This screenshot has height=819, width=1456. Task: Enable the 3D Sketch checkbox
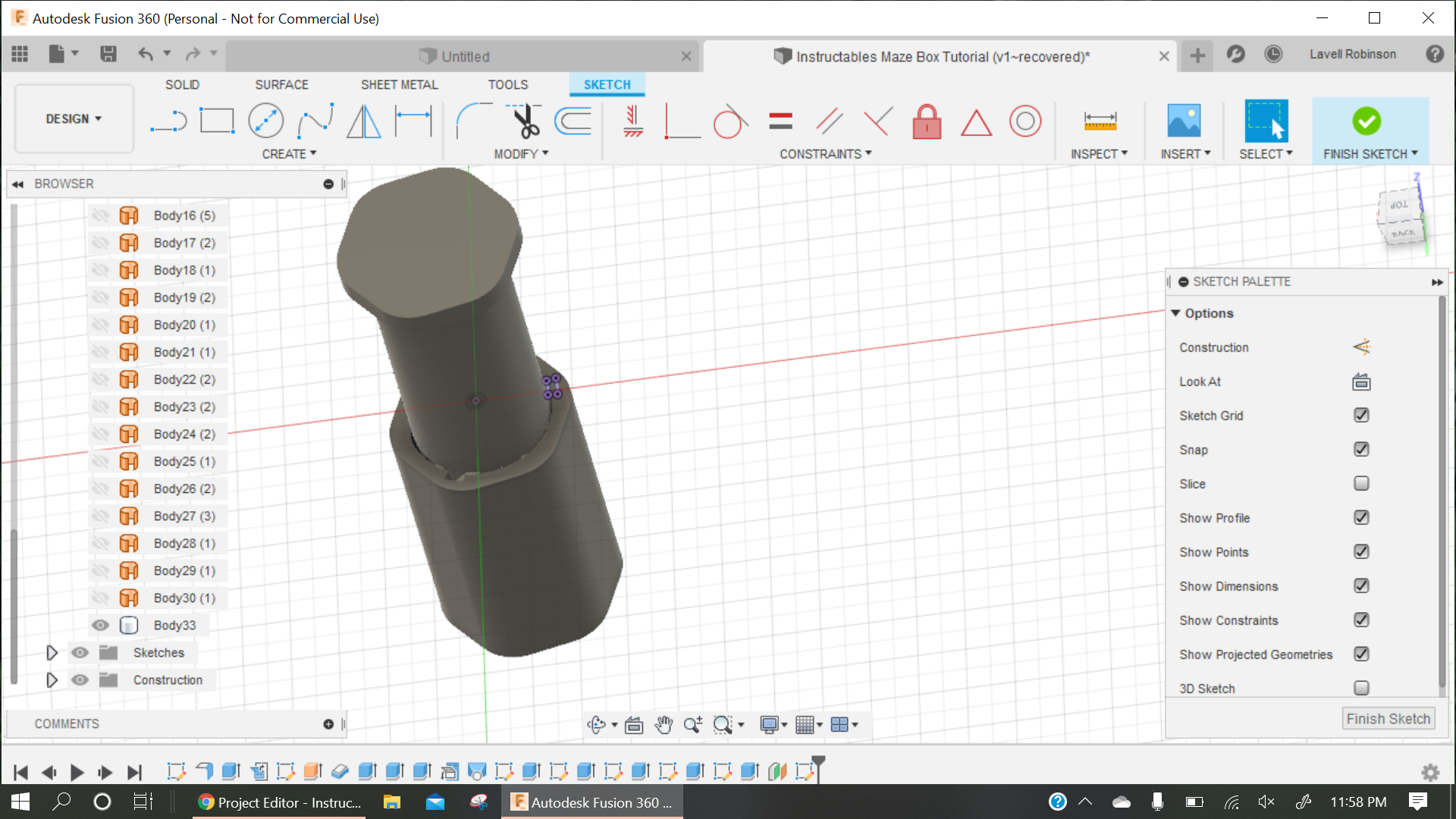[x=1361, y=688]
